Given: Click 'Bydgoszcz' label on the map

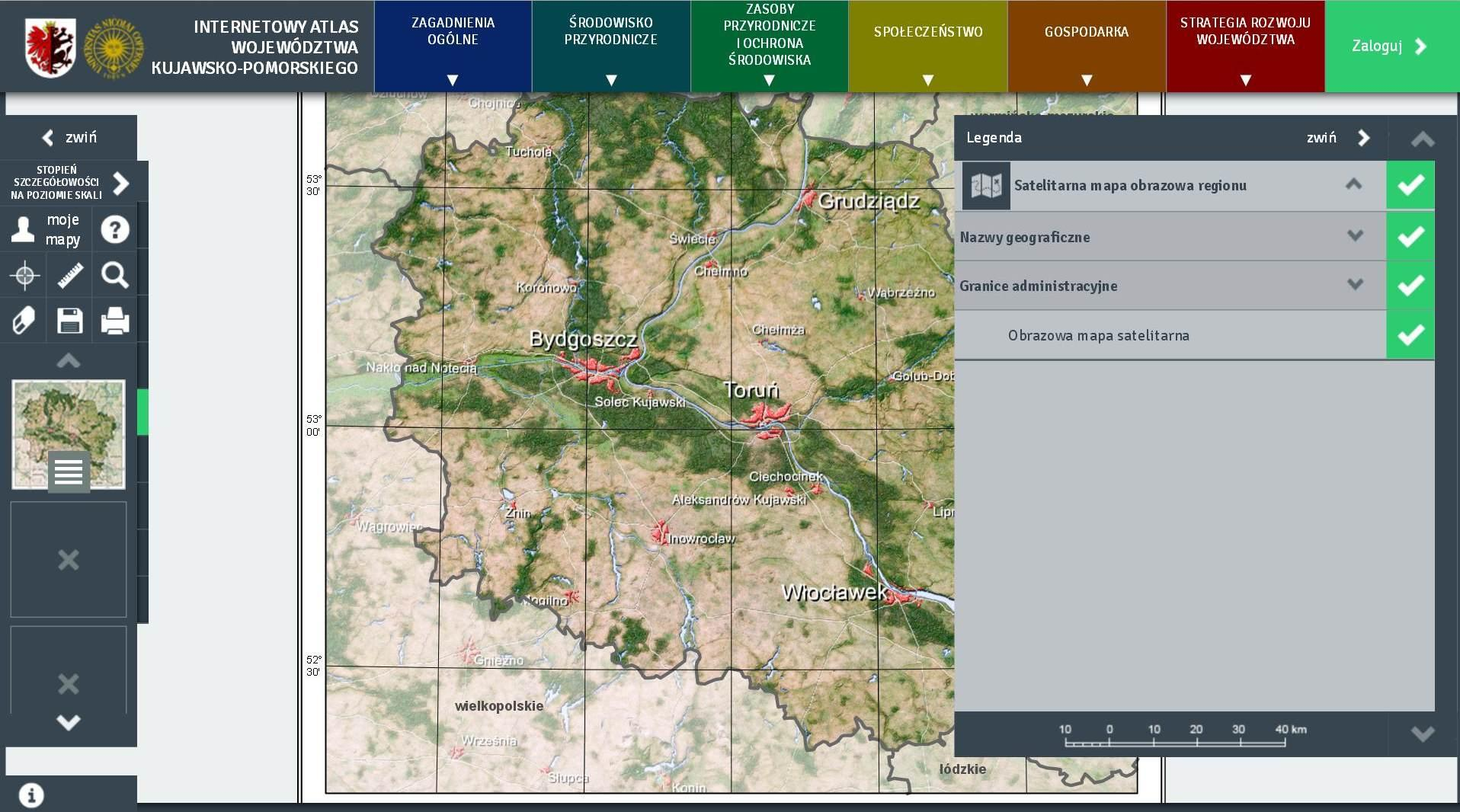Looking at the screenshot, I should click(583, 339).
